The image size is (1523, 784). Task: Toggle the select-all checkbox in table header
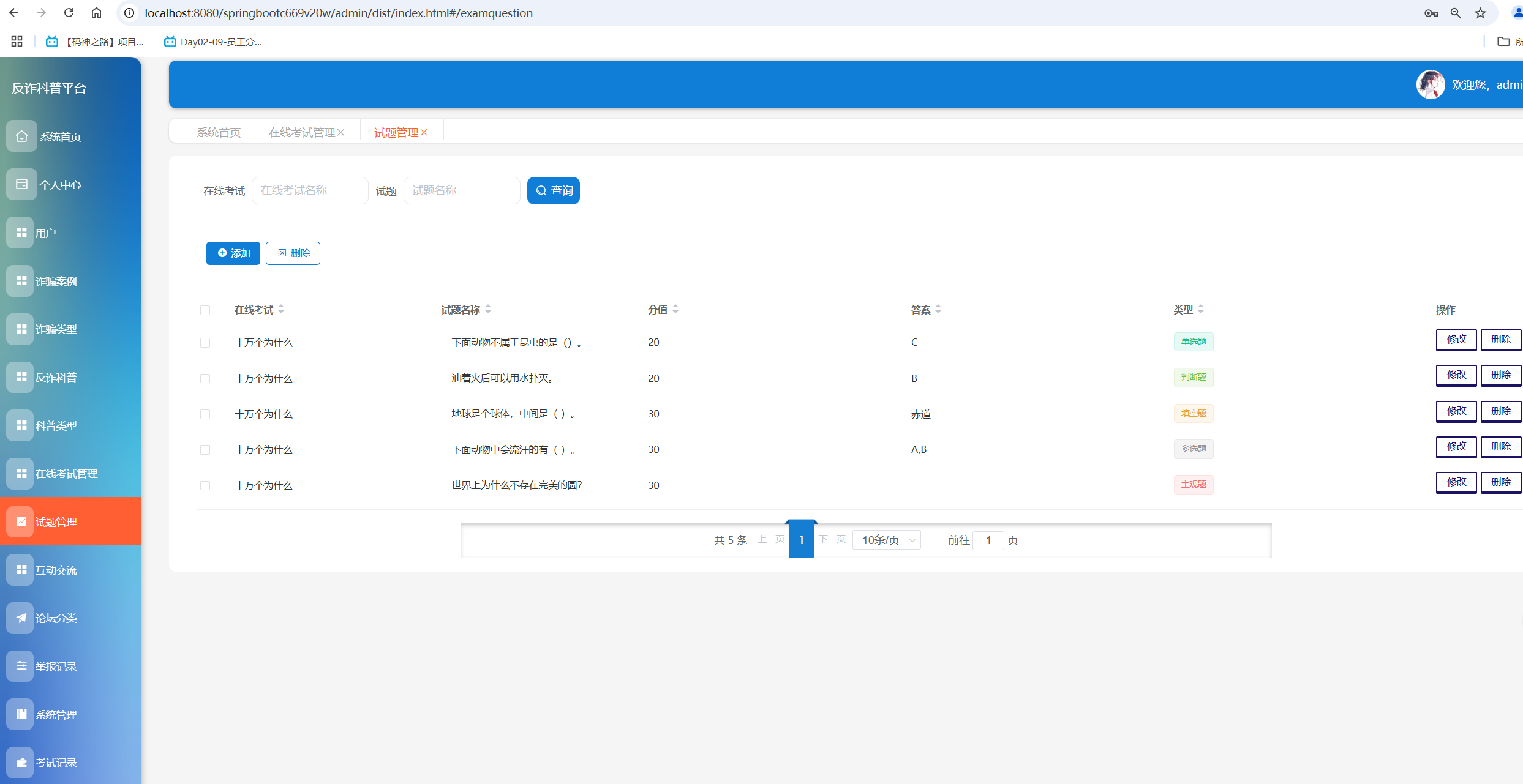(205, 310)
